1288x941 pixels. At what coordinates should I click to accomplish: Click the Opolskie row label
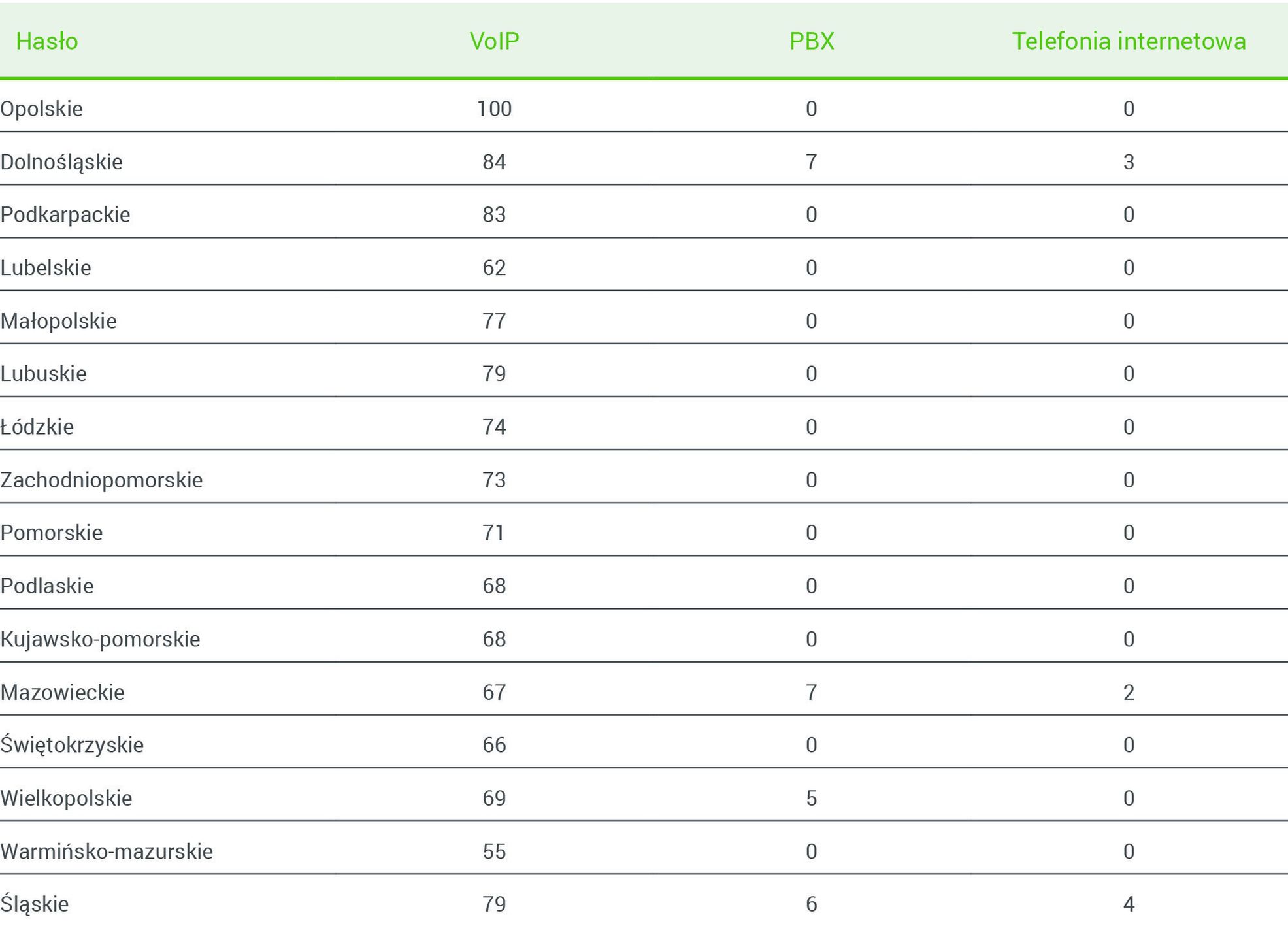[42, 108]
